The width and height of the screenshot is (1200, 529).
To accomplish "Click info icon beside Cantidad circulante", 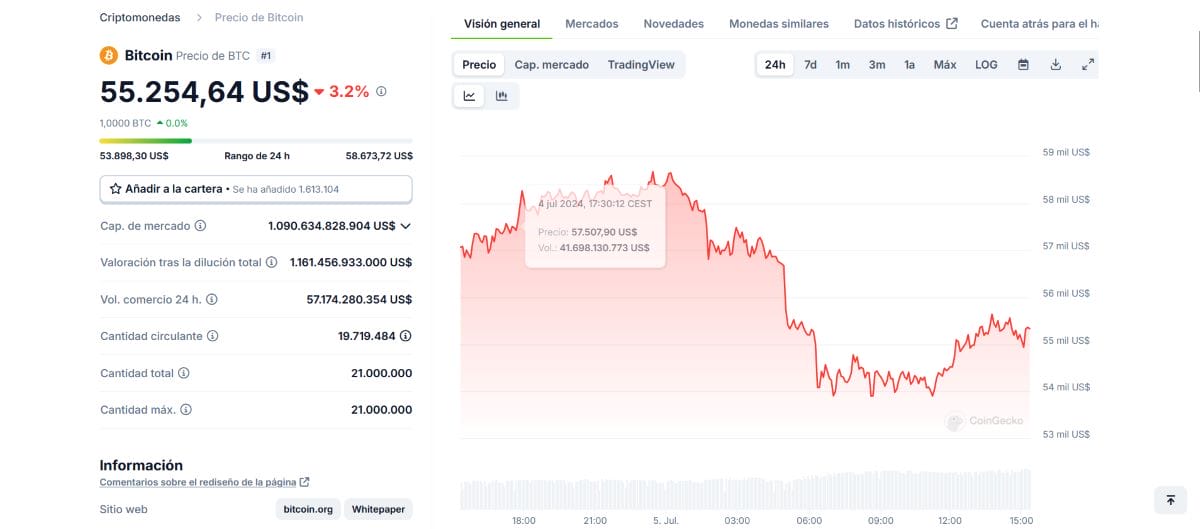I will tap(213, 337).
